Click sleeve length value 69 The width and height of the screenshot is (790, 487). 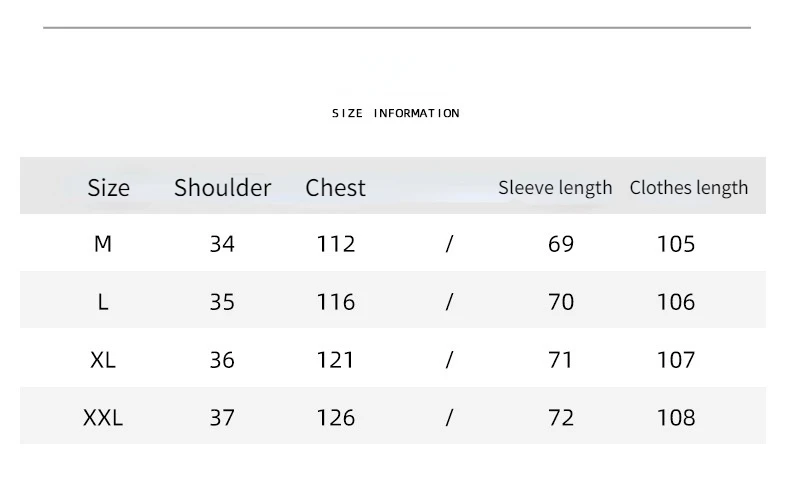tap(561, 244)
